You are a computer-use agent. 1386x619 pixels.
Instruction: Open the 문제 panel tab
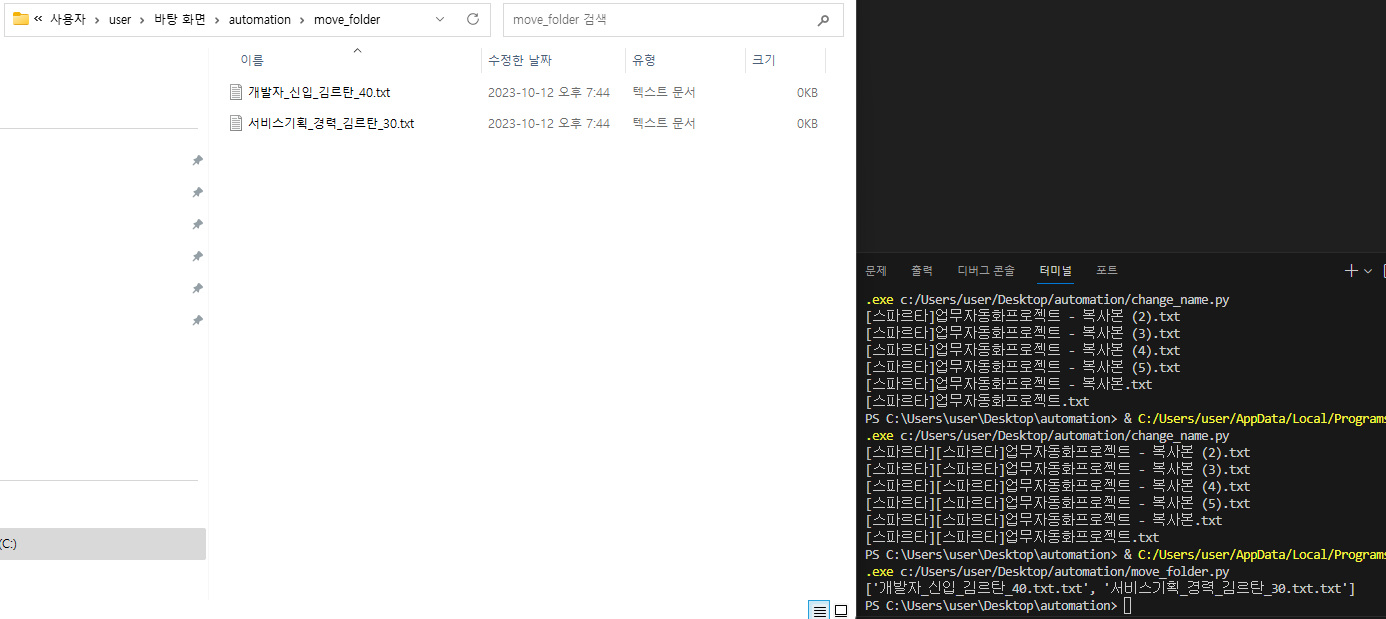pyautogui.click(x=876, y=271)
